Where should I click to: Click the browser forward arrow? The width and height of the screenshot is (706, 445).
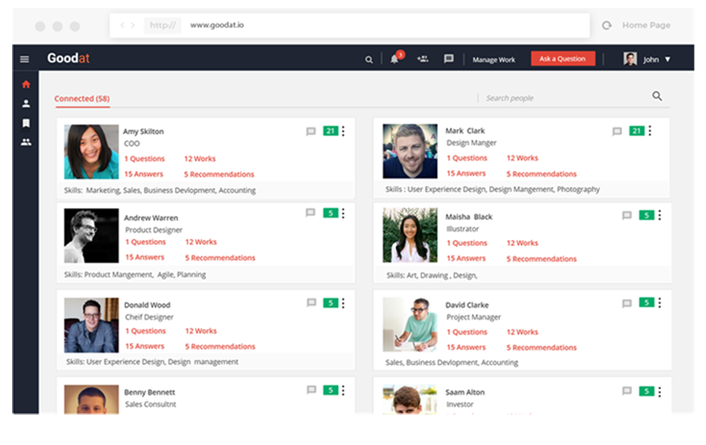(x=133, y=25)
